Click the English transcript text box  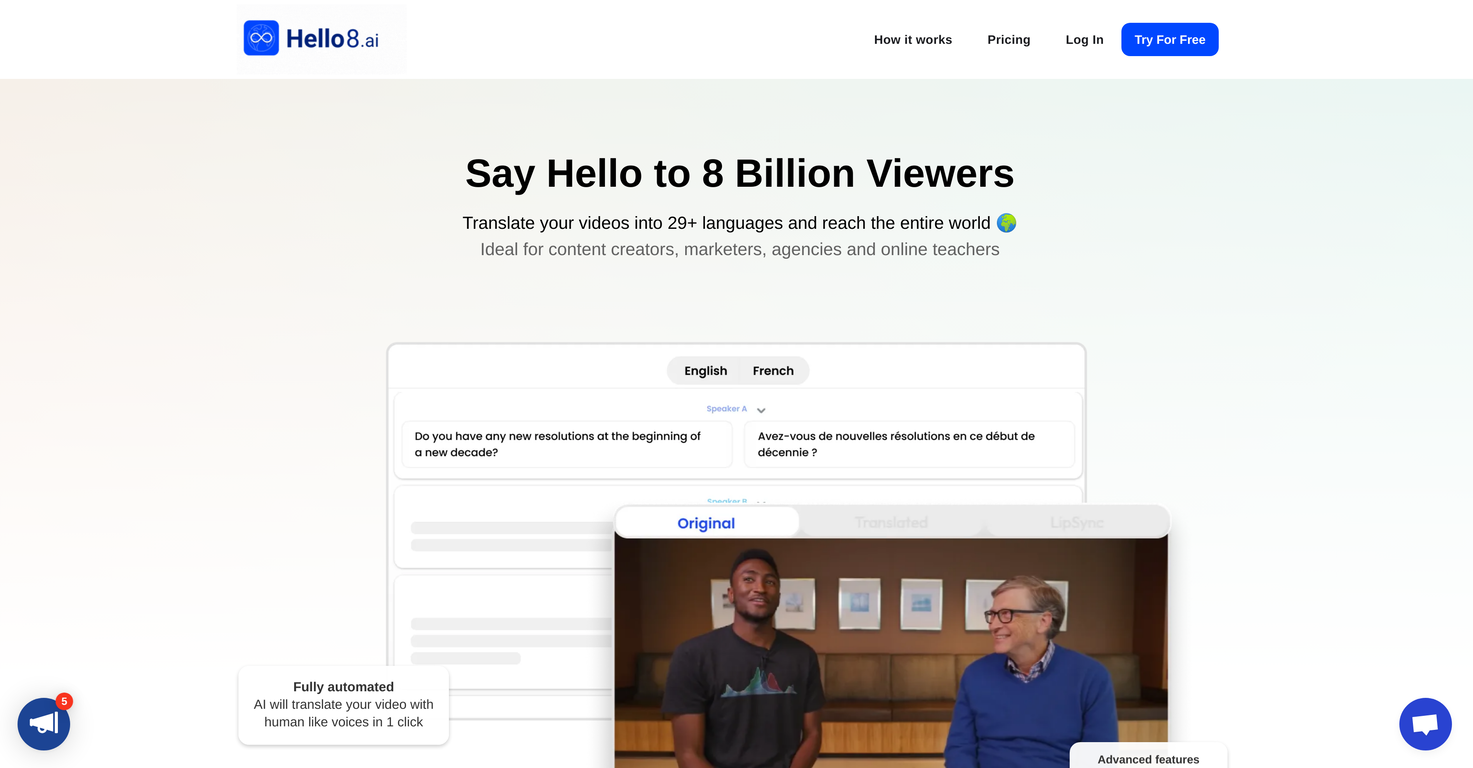point(566,444)
